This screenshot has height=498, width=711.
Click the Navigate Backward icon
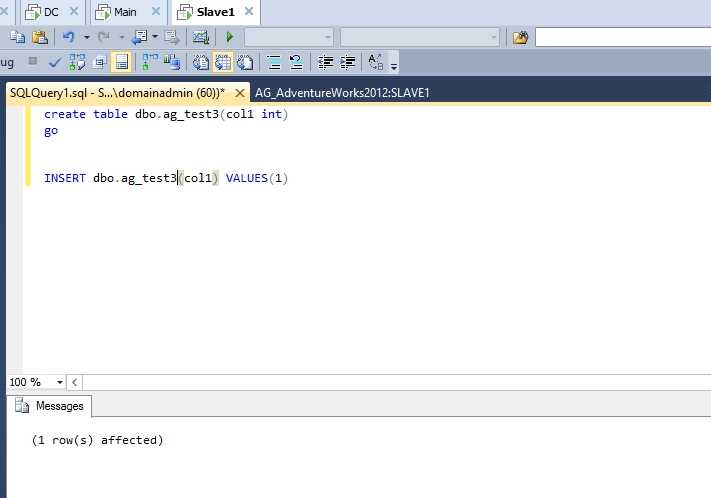coord(139,37)
